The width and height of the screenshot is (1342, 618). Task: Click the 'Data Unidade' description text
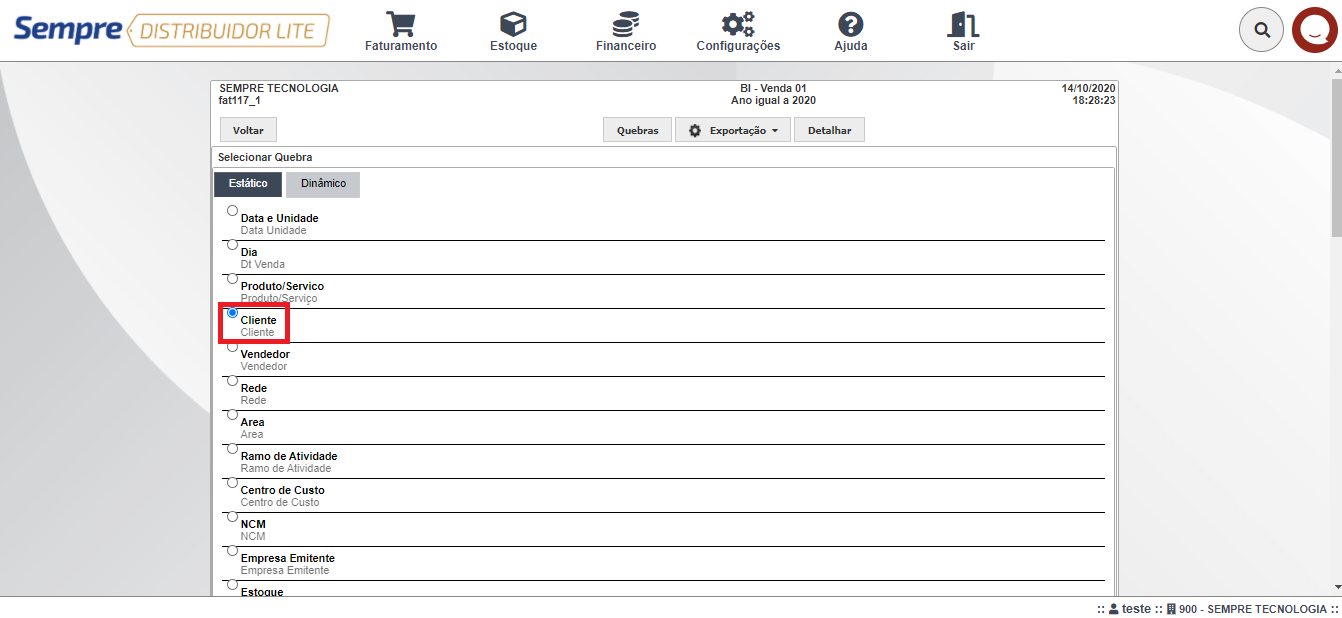(274, 230)
